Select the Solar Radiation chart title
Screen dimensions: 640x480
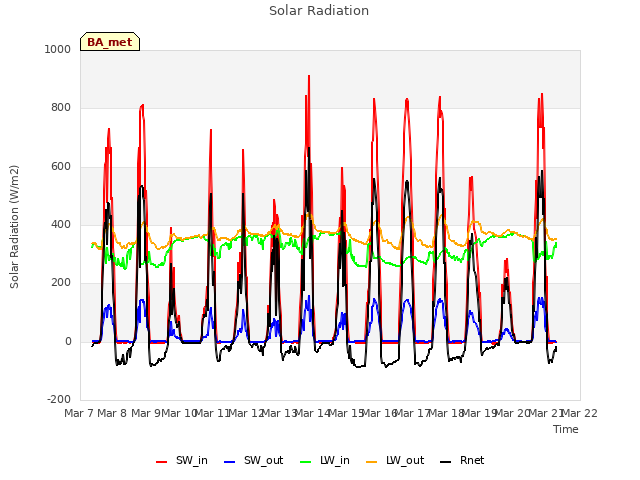tap(319, 11)
